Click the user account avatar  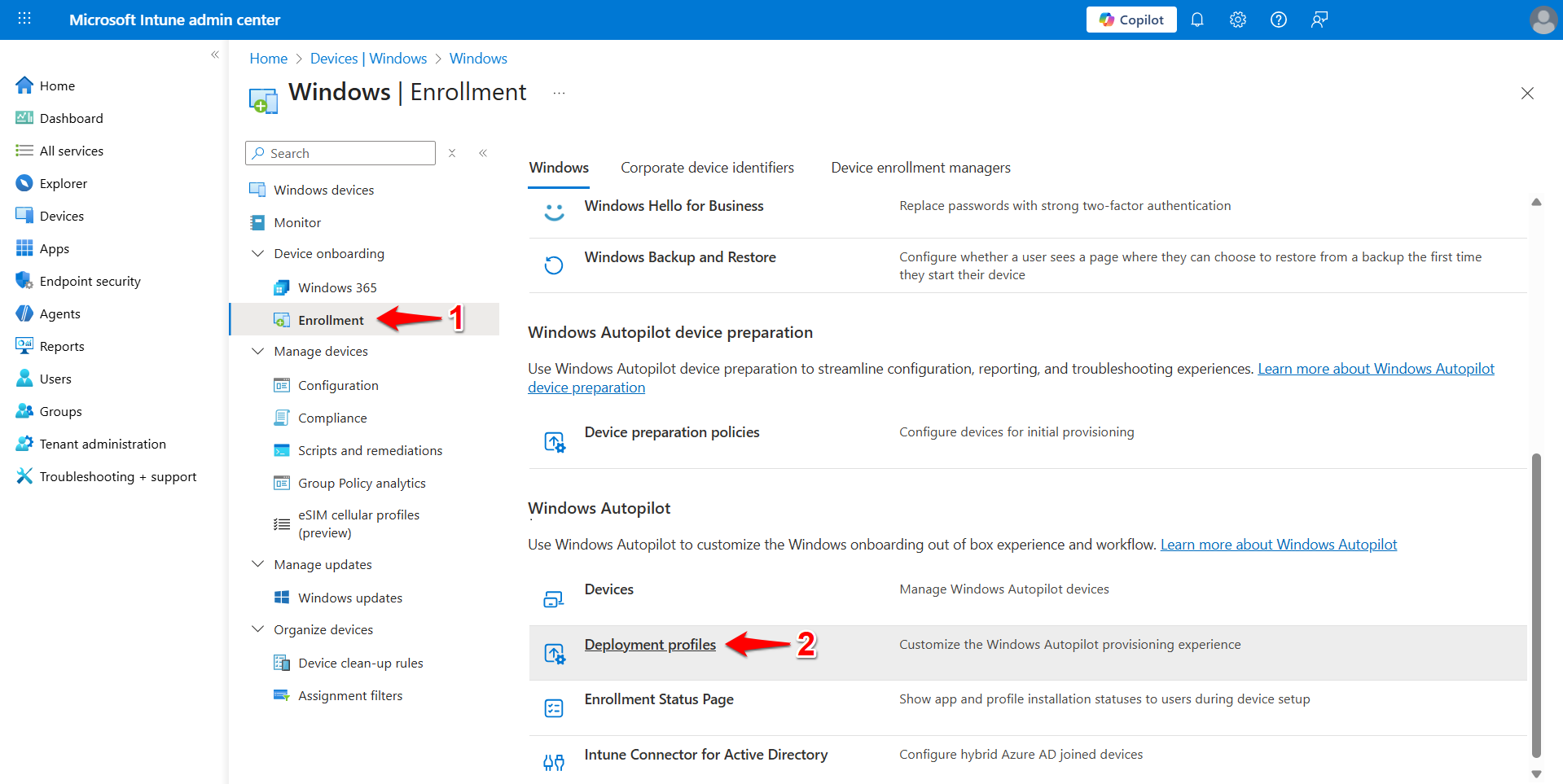click(x=1543, y=20)
